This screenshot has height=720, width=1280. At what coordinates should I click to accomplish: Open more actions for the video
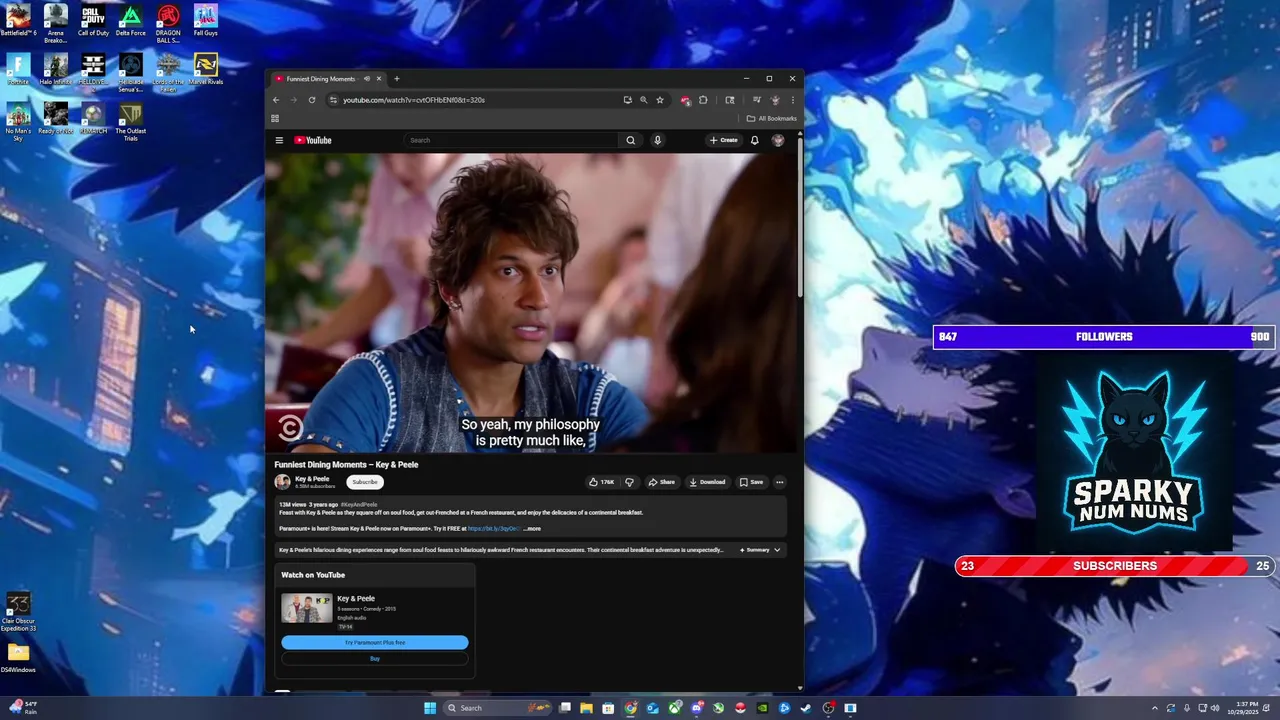click(x=780, y=482)
